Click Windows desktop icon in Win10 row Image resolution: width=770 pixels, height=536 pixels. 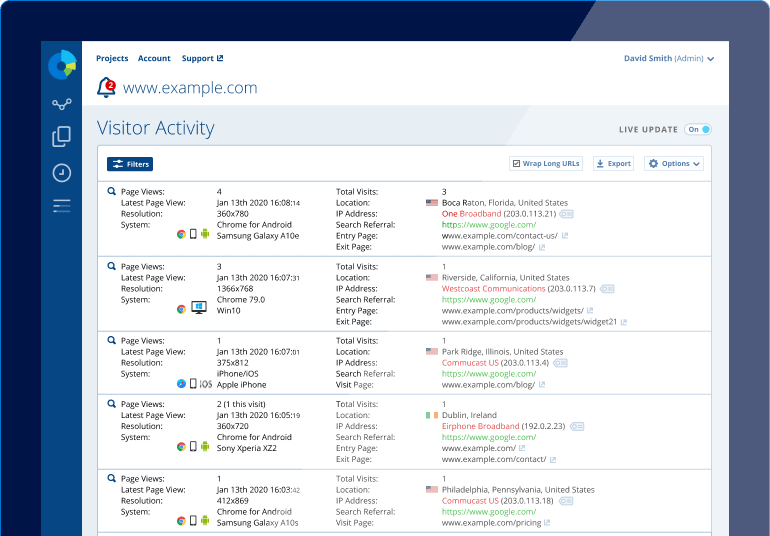point(198,308)
